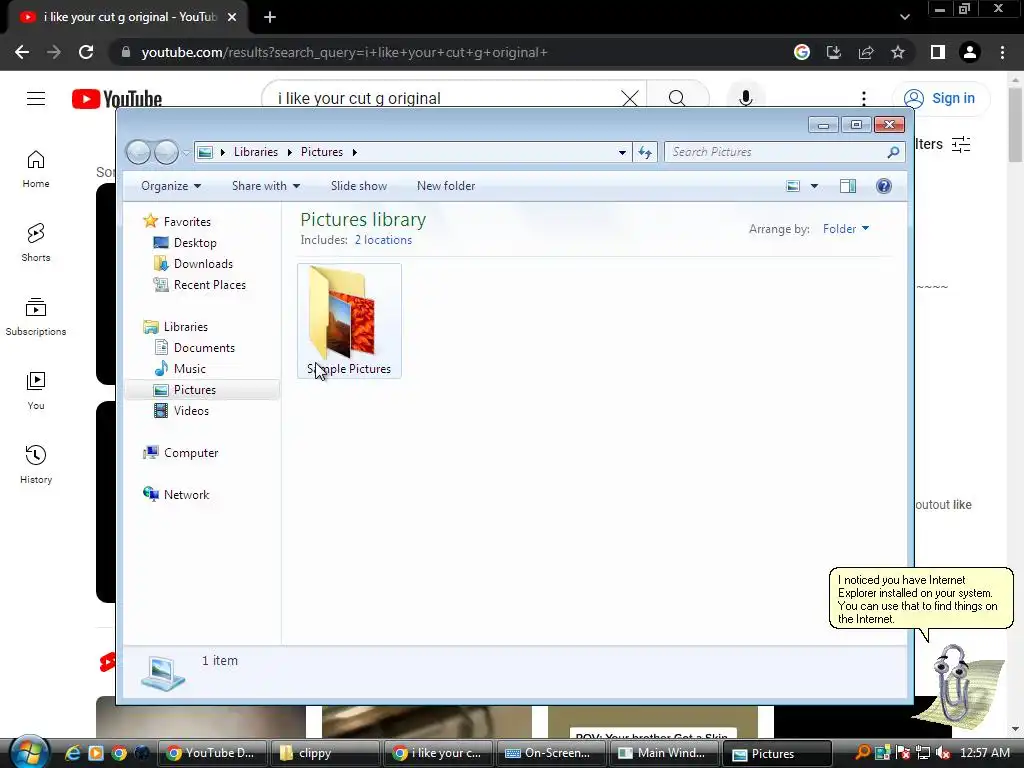The image size is (1024, 768).
Task: Click the YouTube Sign in button
Action: point(940,99)
